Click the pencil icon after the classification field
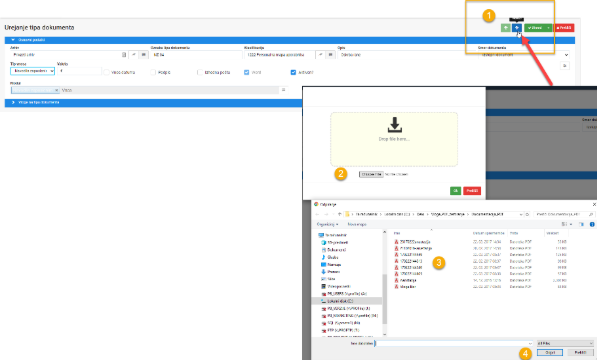The width and height of the screenshot is (597, 360). click(321, 55)
